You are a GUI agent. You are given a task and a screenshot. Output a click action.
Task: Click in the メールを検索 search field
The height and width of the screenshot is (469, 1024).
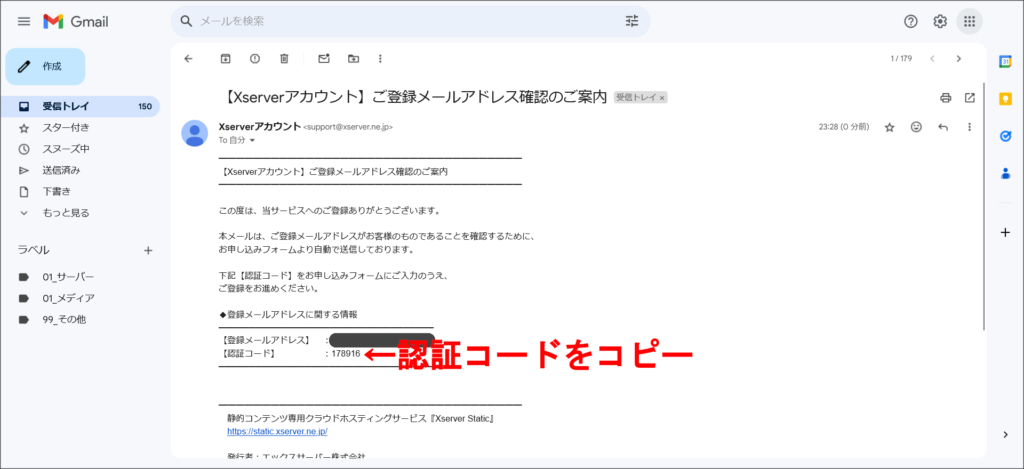tap(408, 22)
